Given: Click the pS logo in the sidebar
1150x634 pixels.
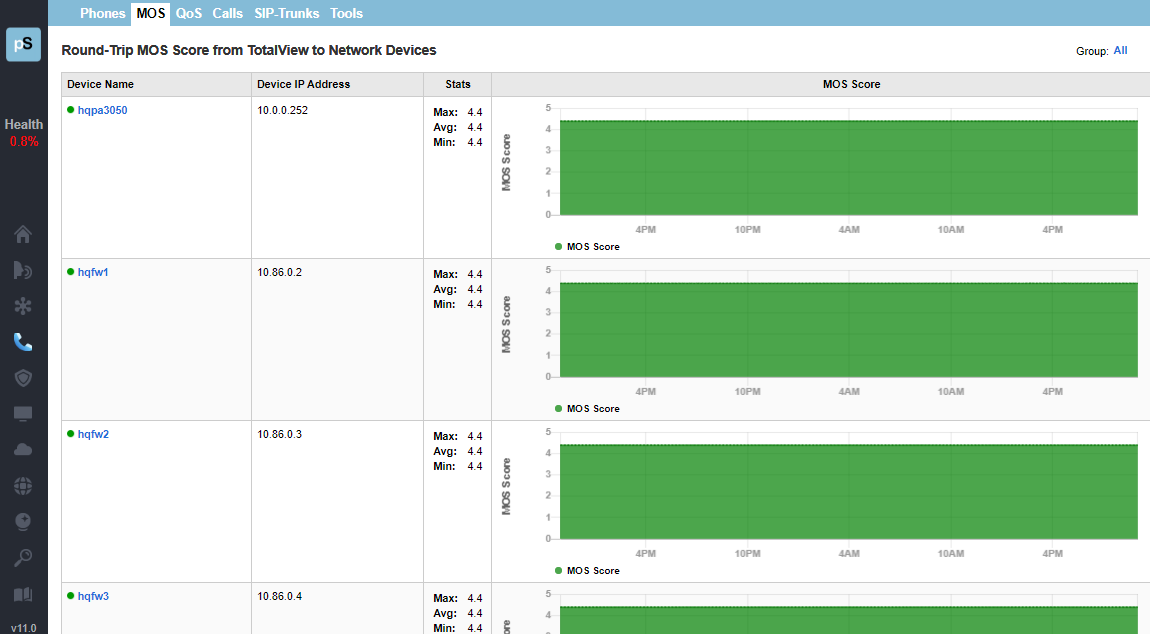Looking at the screenshot, I should pos(23,44).
